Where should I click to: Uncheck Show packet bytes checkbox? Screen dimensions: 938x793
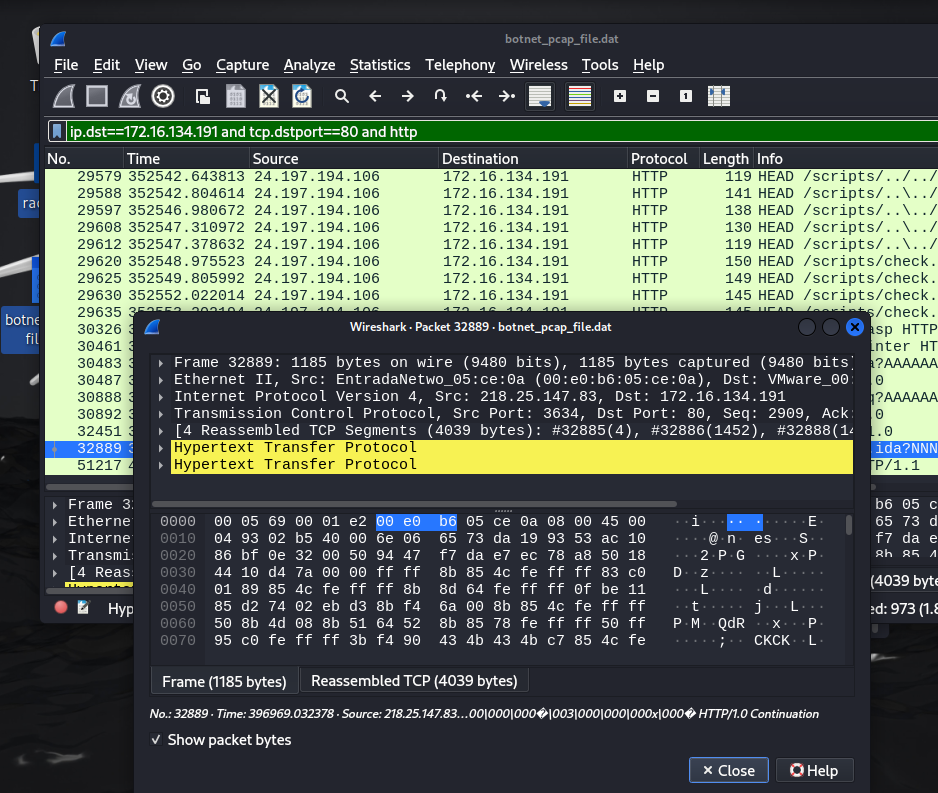[157, 740]
